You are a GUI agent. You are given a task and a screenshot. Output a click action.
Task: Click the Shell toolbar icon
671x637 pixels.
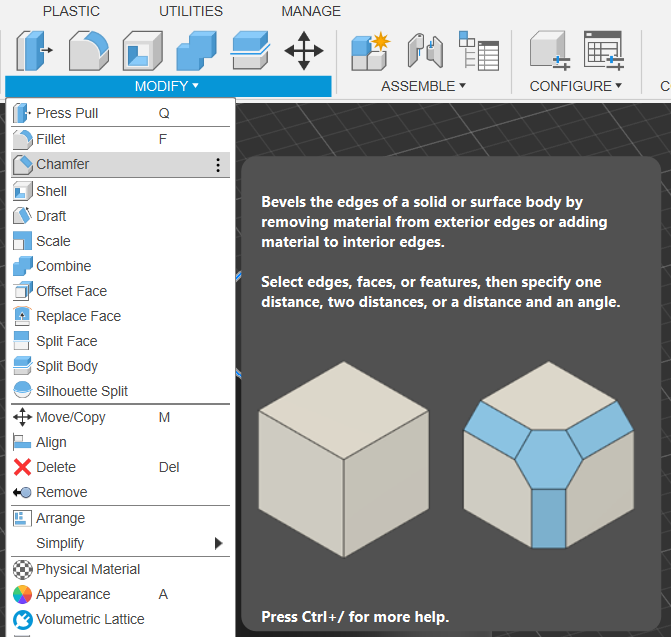(142, 50)
